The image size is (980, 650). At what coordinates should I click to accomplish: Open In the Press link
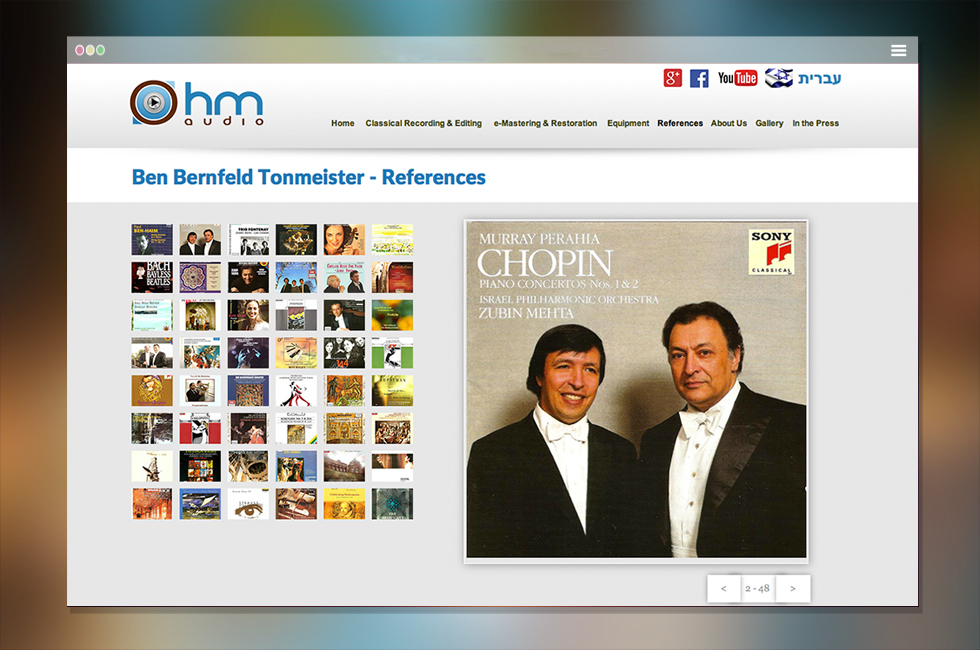click(816, 123)
